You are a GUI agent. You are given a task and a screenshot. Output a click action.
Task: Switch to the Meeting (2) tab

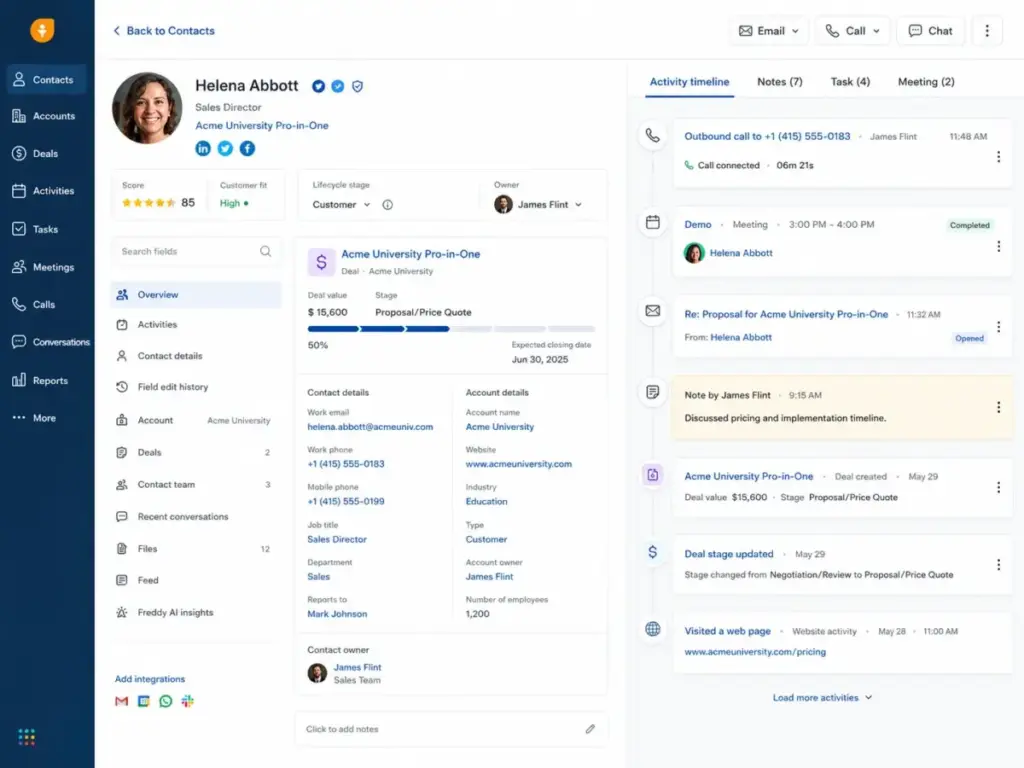(926, 82)
